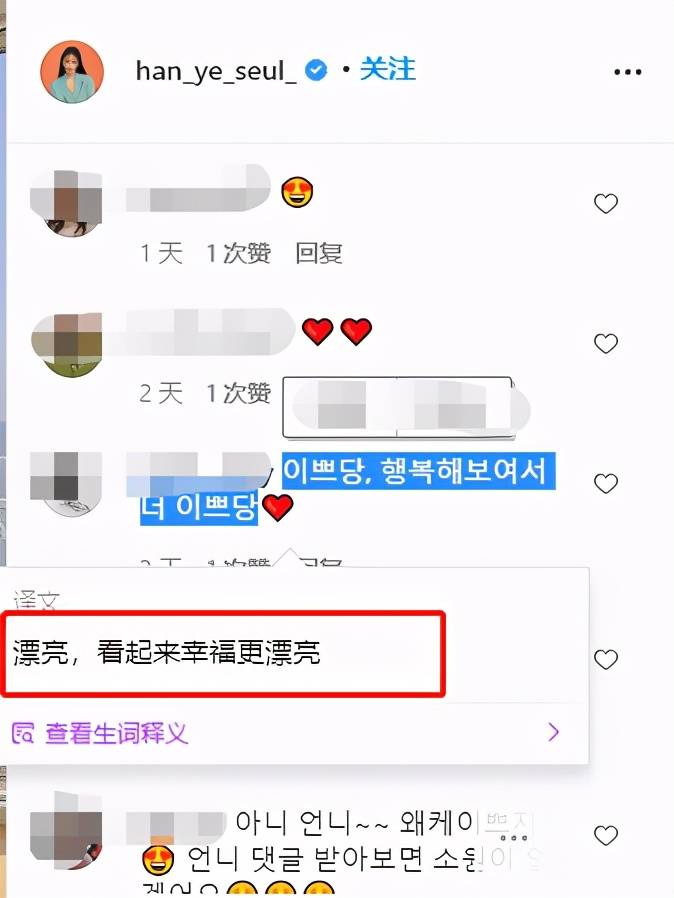674x898 pixels.
Task: Reply to the heart-eyes emoji comment
Action: click(319, 253)
